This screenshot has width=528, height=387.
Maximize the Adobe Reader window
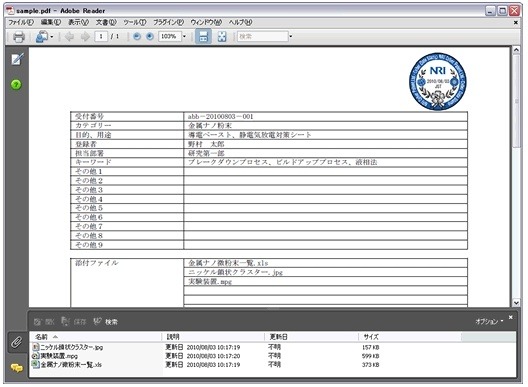click(x=502, y=11)
